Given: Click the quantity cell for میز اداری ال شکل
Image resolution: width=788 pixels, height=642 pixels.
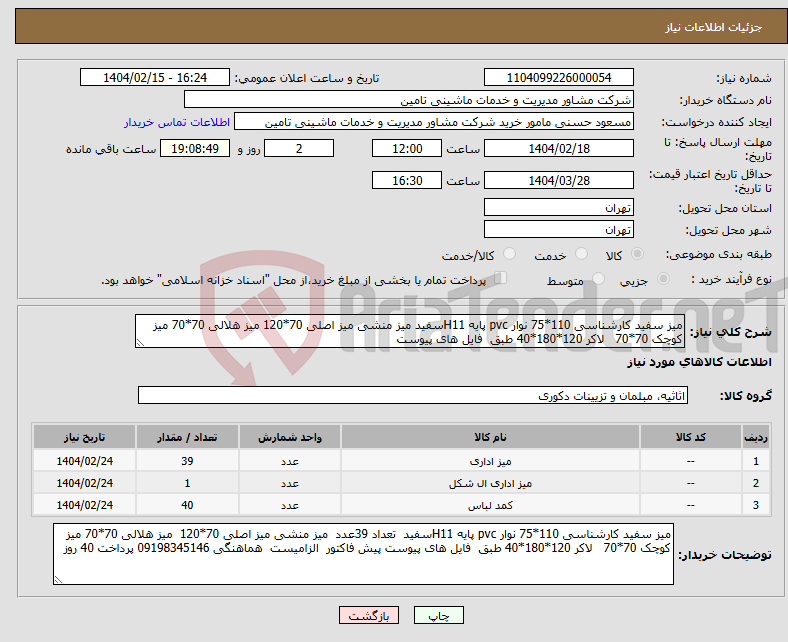Looking at the screenshot, I should pos(187,483).
